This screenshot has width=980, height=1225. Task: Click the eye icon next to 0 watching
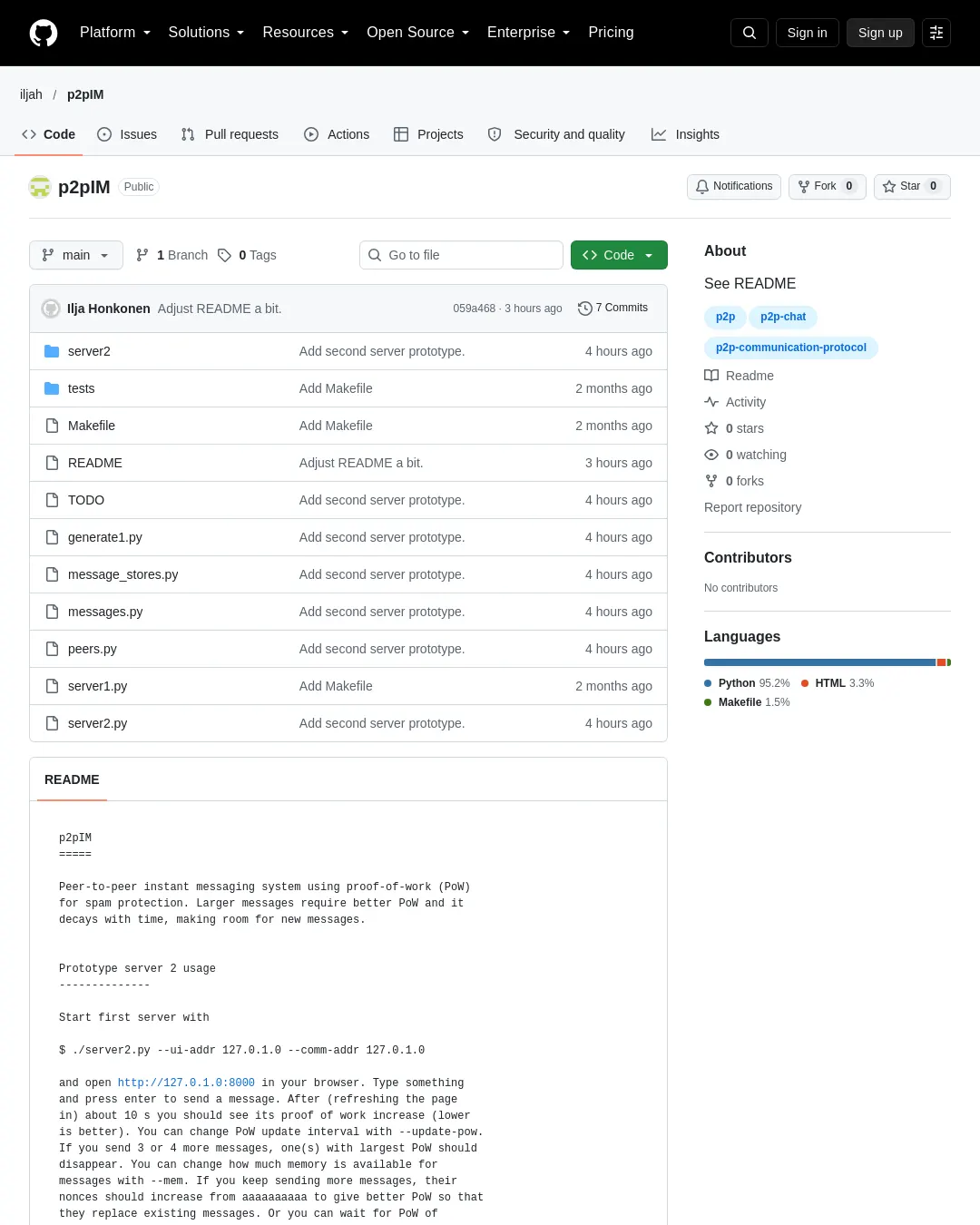tap(711, 455)
